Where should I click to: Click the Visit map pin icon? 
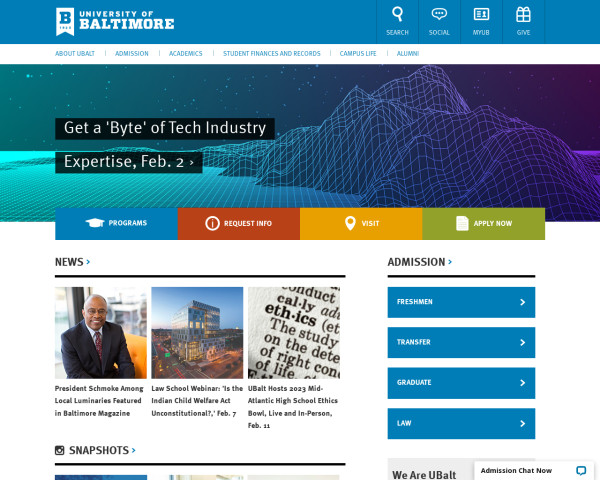coord(350,223)
